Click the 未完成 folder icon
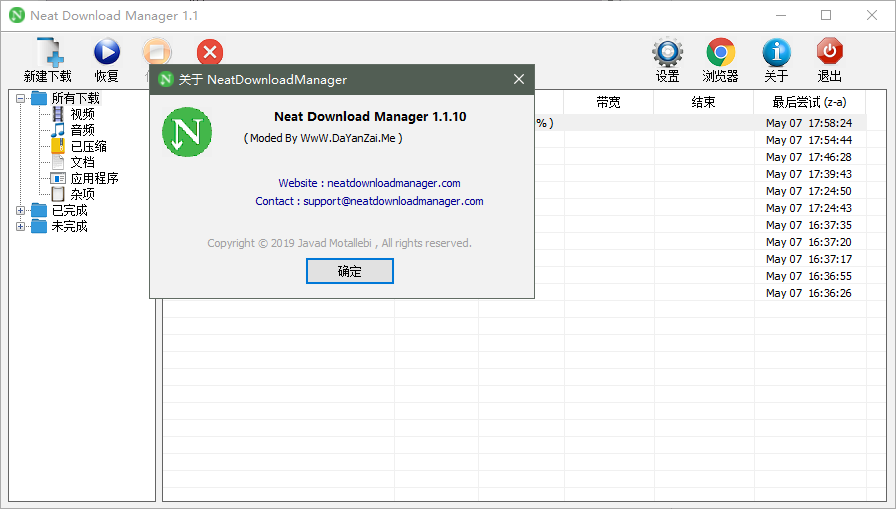 (39, 226)
